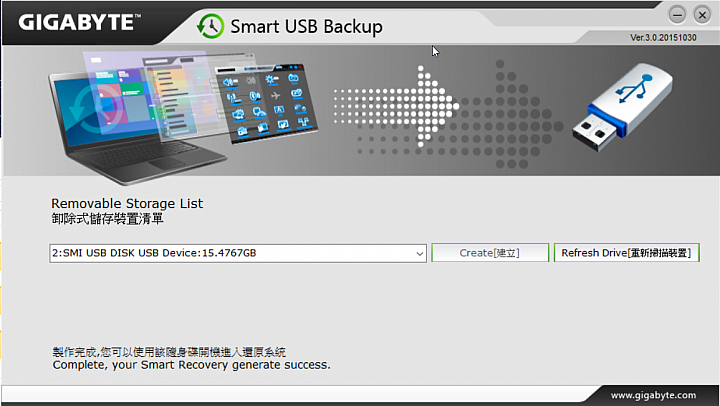Click the Chinese label 卸除式儲存裝置清單

coord(107,219)
